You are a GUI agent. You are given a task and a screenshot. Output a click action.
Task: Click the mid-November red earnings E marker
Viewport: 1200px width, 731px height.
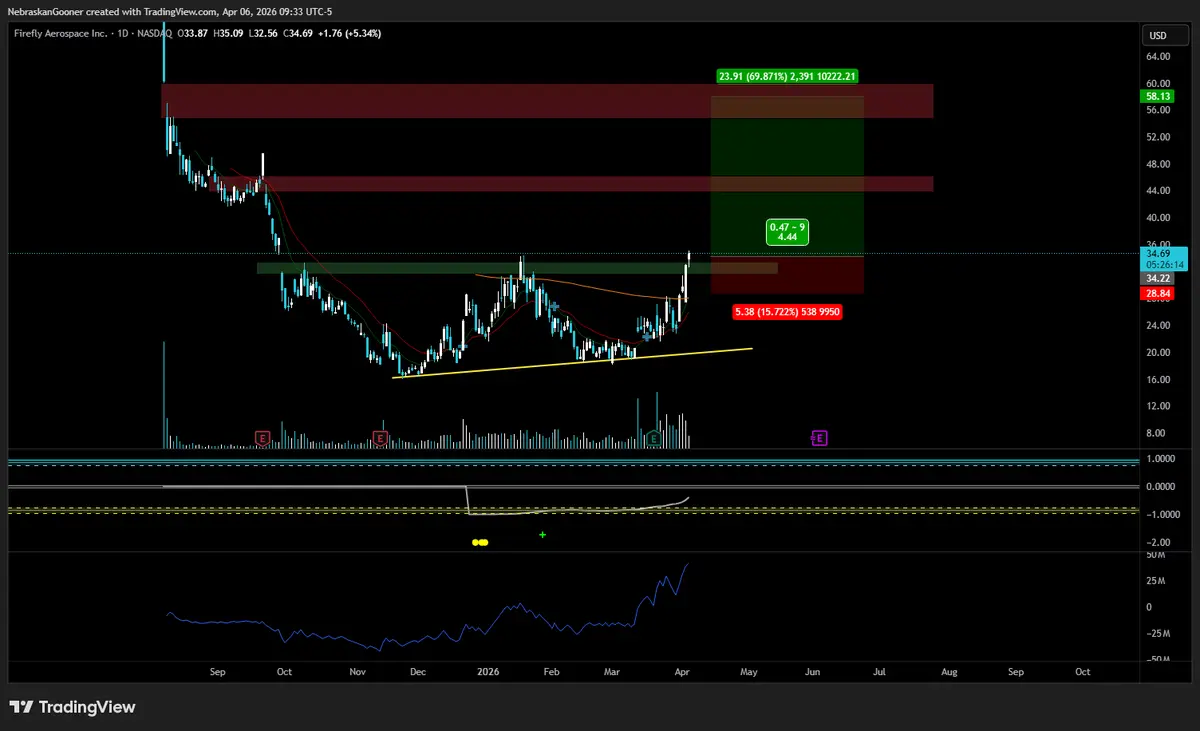380,438
